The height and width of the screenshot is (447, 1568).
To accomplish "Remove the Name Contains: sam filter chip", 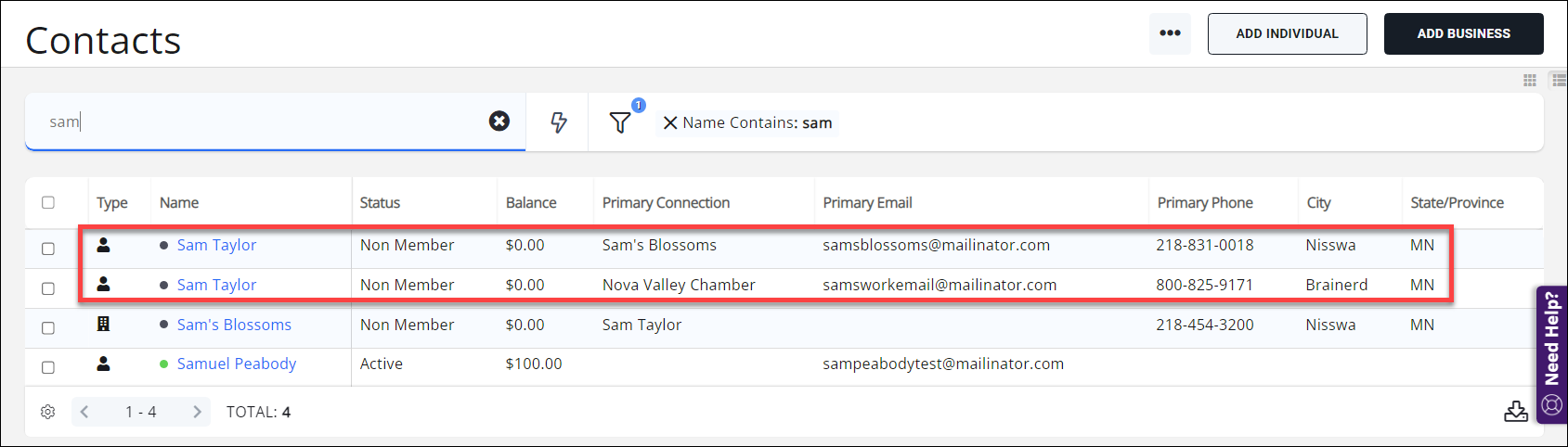I will [x=670, y=122].
